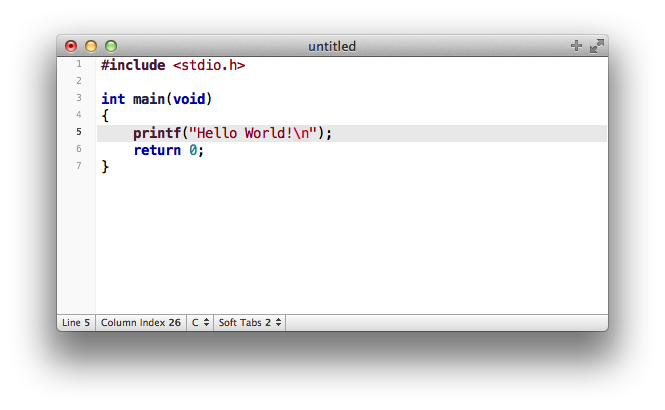Image resolution: width=665 pixels, height=410 pixels.
Task: Open the C language selector dropdown
Action: coord(200,323)
